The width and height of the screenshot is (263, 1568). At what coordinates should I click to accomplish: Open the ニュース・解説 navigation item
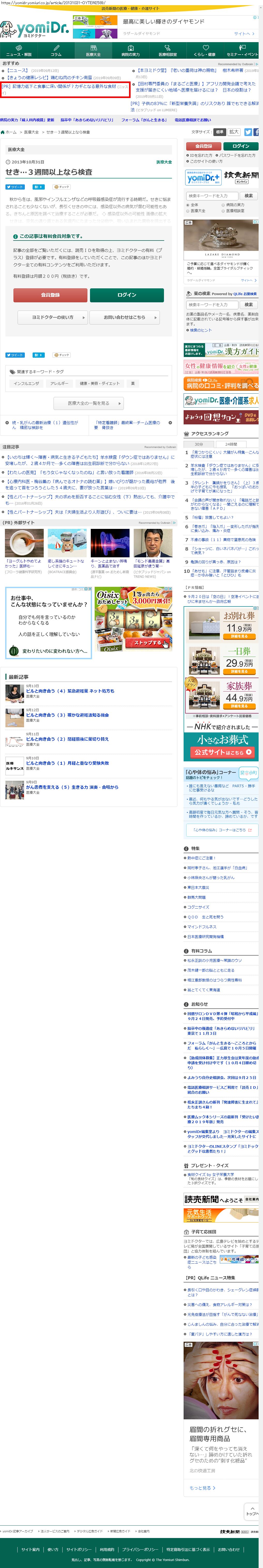18,50
